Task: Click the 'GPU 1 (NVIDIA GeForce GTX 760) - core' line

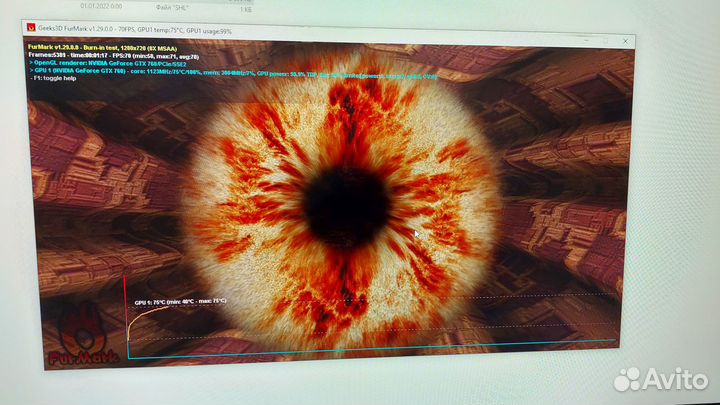Action: pos(233,73)
